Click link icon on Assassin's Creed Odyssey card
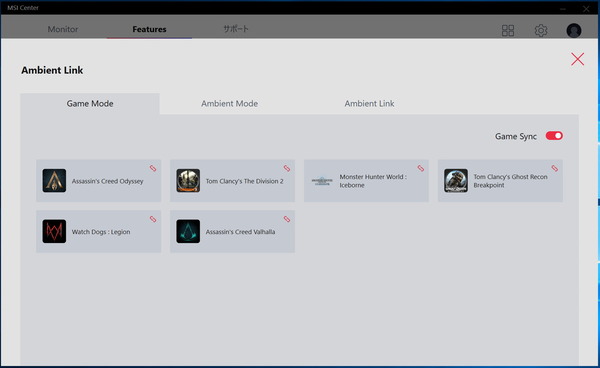 [x=153, y=168]
